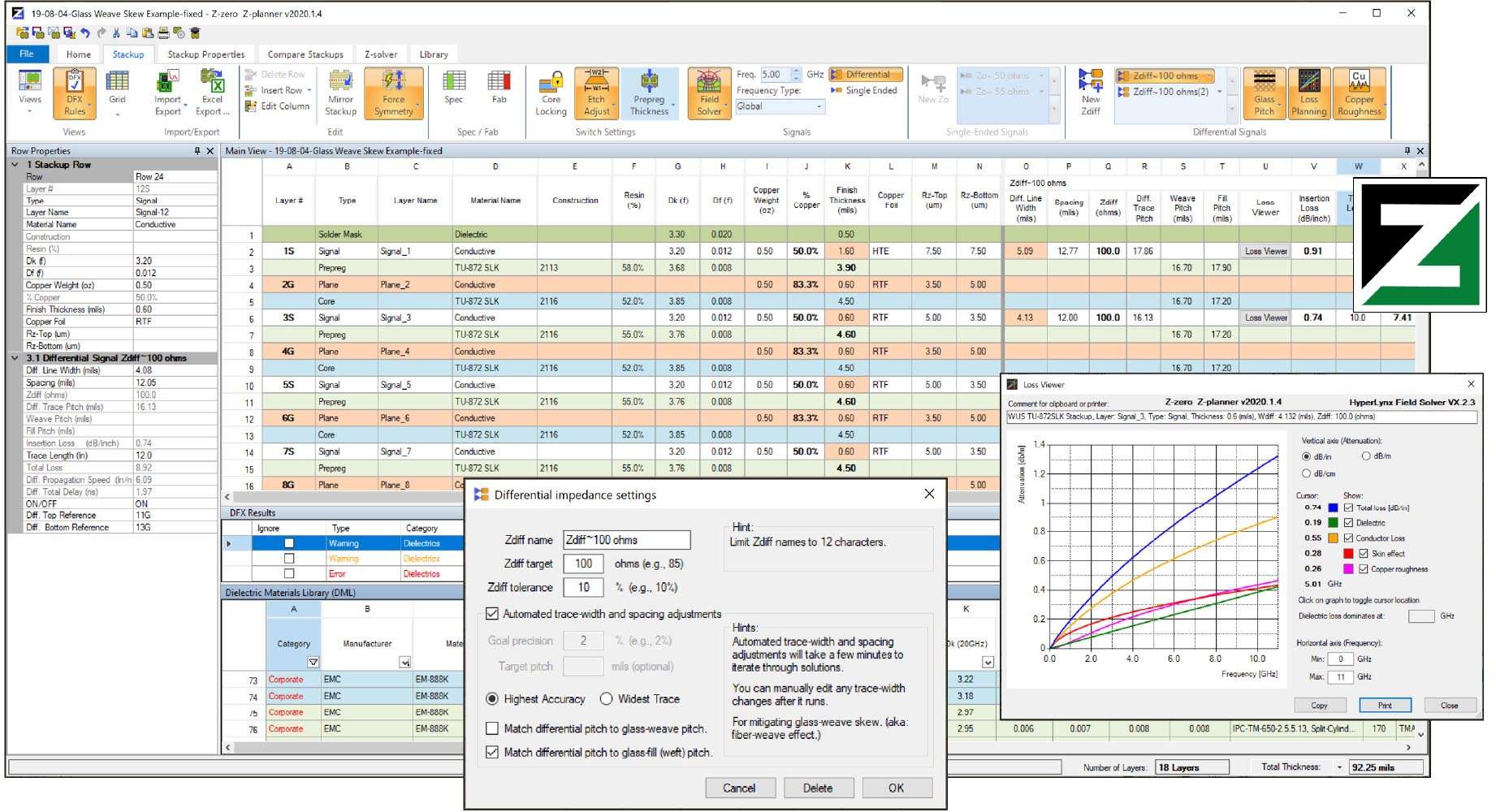Open the Loss Planning tool
Image resolution: width=1496 pixels, height=812 pixels.
point(1308,93)
